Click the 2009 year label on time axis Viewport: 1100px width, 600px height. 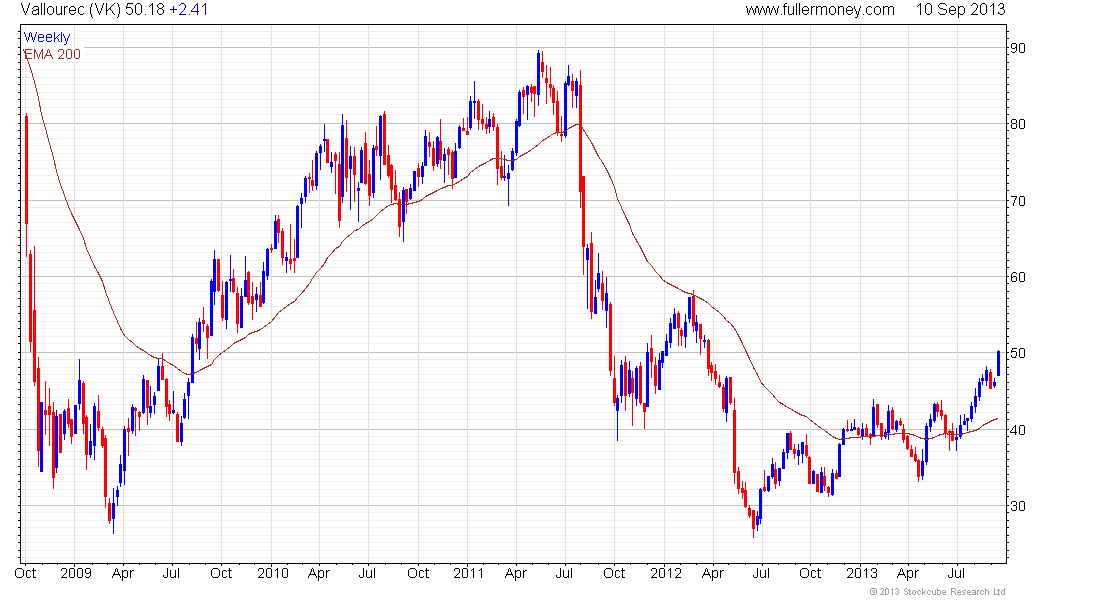click(x=76, y=573)
